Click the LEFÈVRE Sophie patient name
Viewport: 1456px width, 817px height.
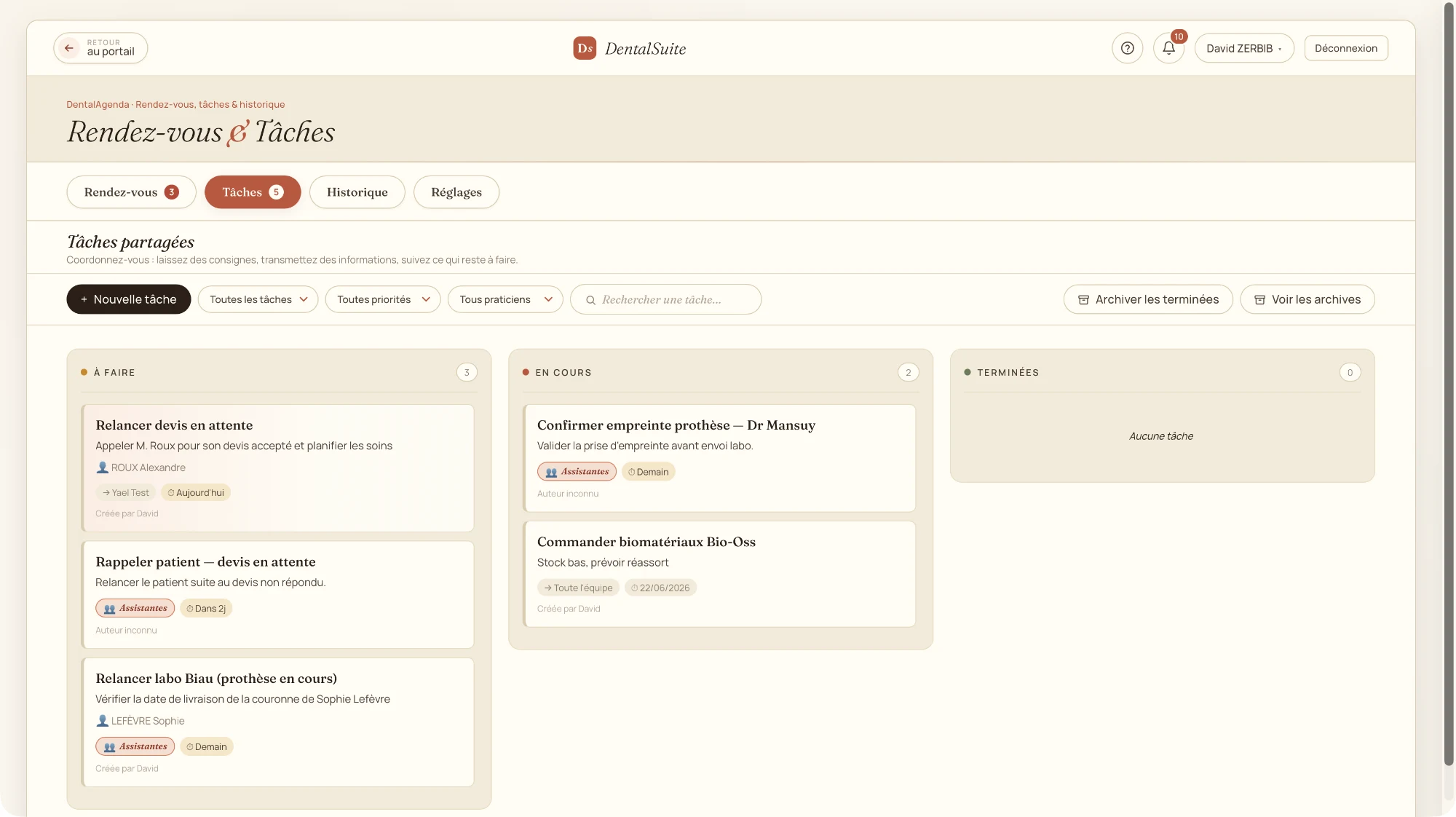pyautogui.click(x=148, y=721)
